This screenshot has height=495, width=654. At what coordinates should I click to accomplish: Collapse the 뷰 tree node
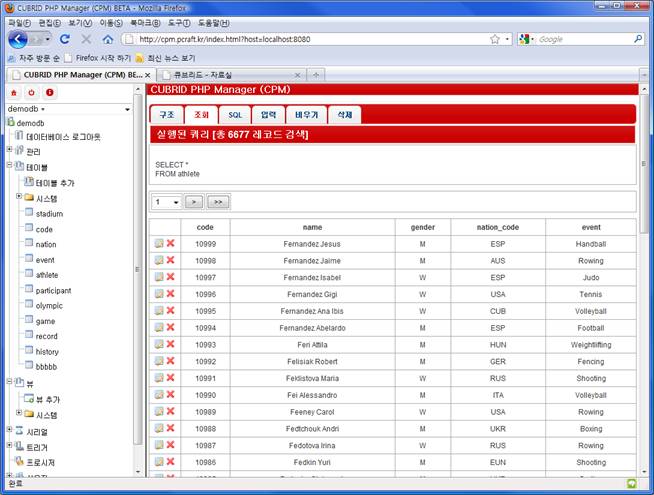pyautogui.click(x=9, y=381)
